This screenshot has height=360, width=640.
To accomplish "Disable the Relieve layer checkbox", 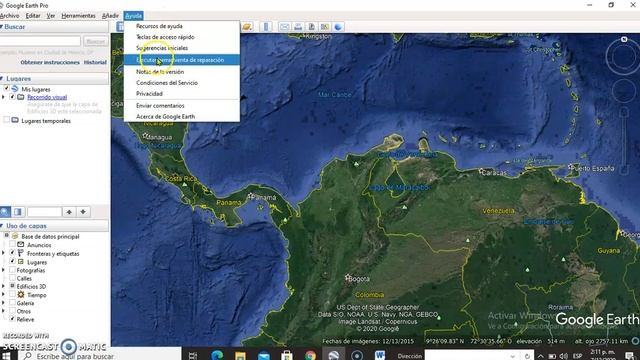I will [12, 319].
